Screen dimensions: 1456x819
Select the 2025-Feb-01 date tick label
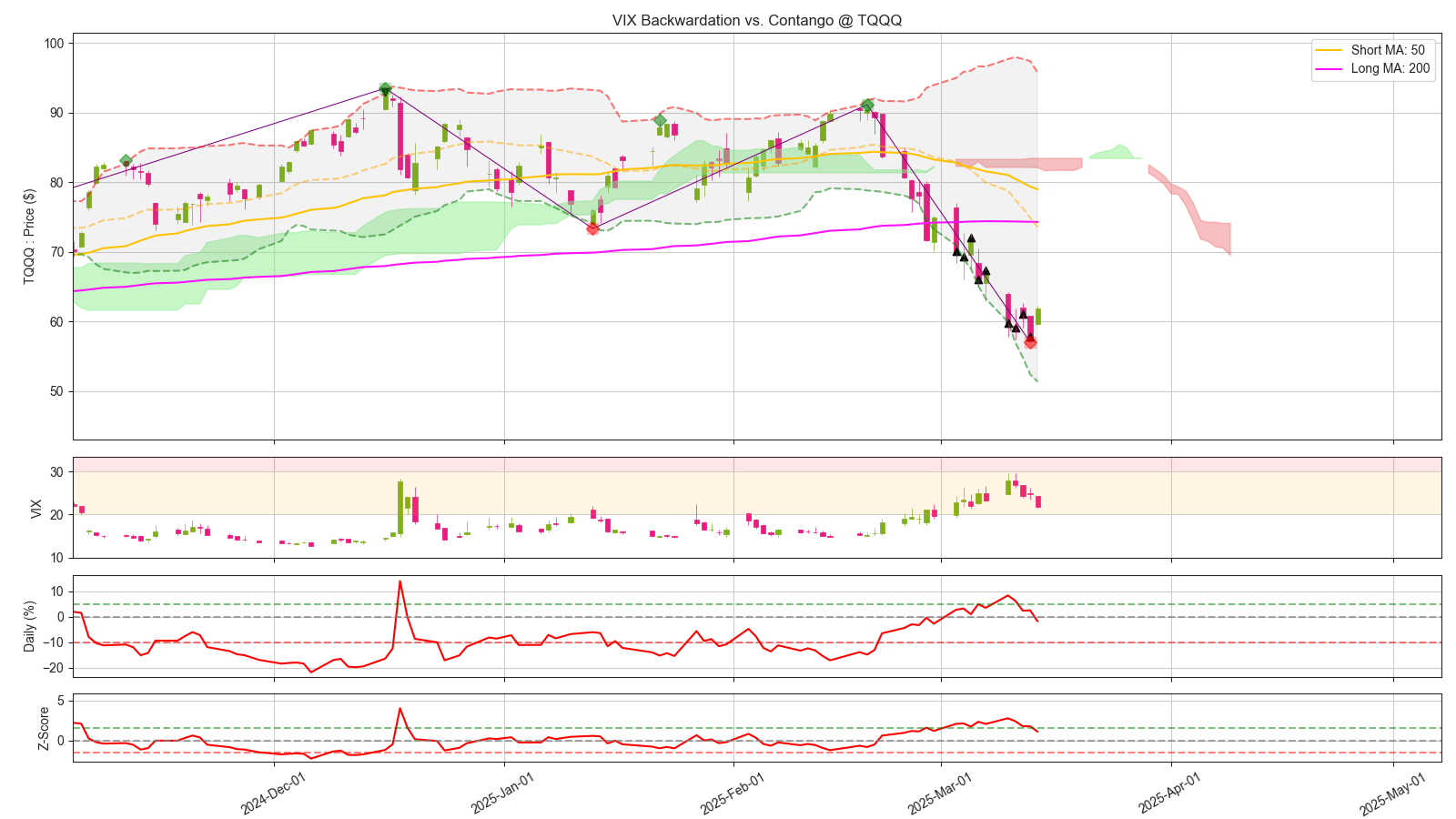coord(732,793)
